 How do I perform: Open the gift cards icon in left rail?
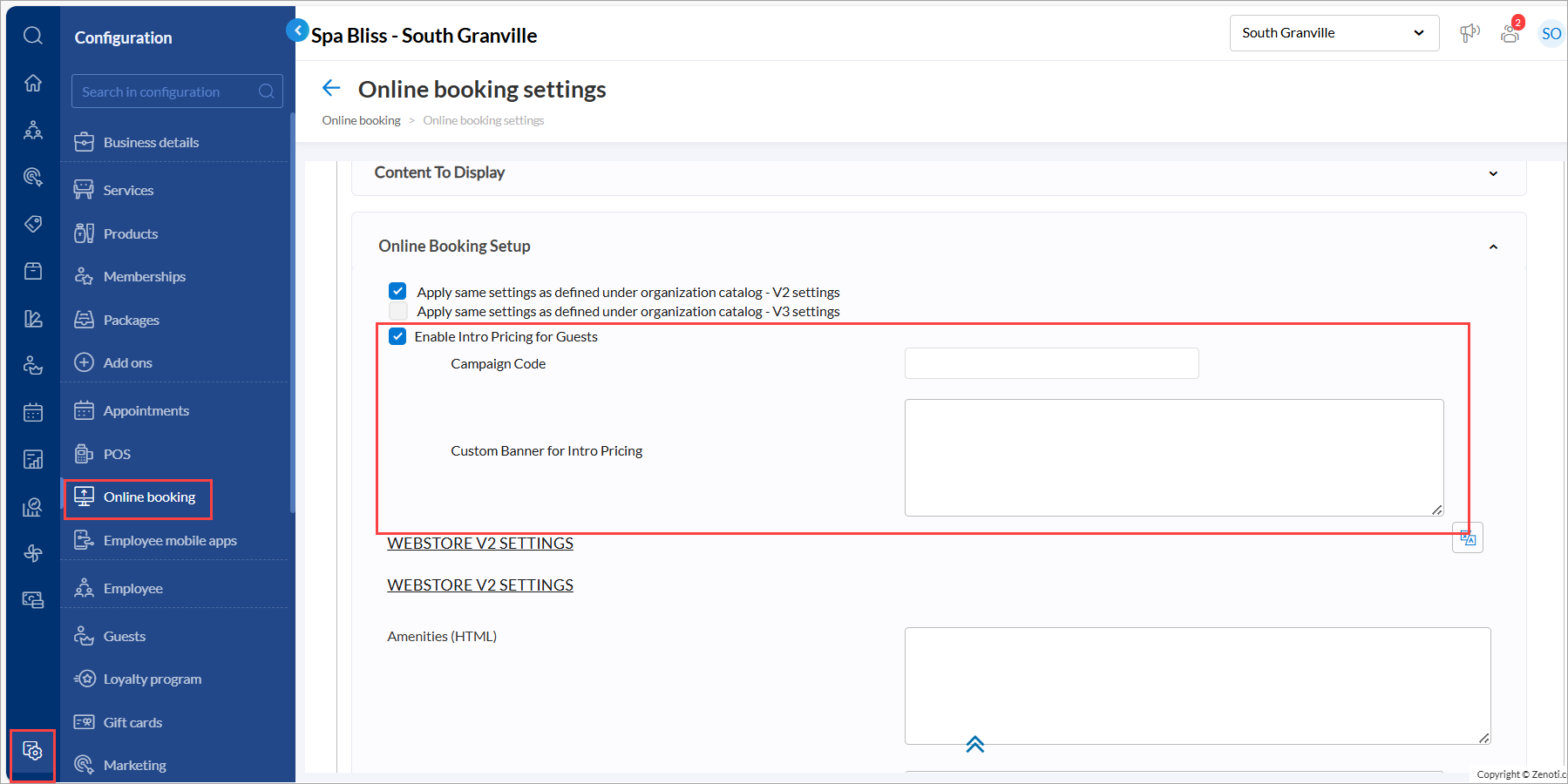click(x=33, y=600)
